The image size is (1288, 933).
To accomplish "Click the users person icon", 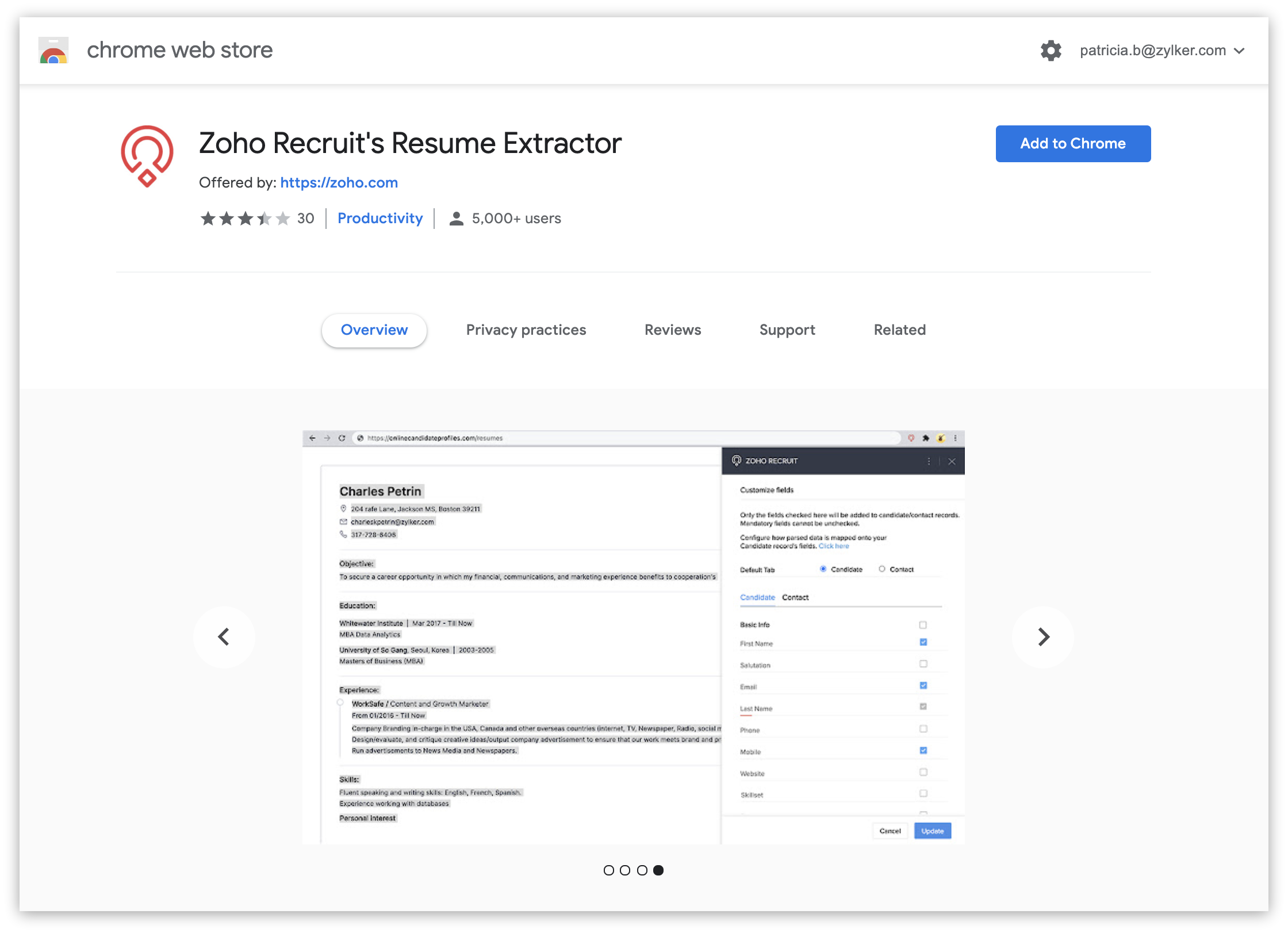I will (x=456, y=219).
